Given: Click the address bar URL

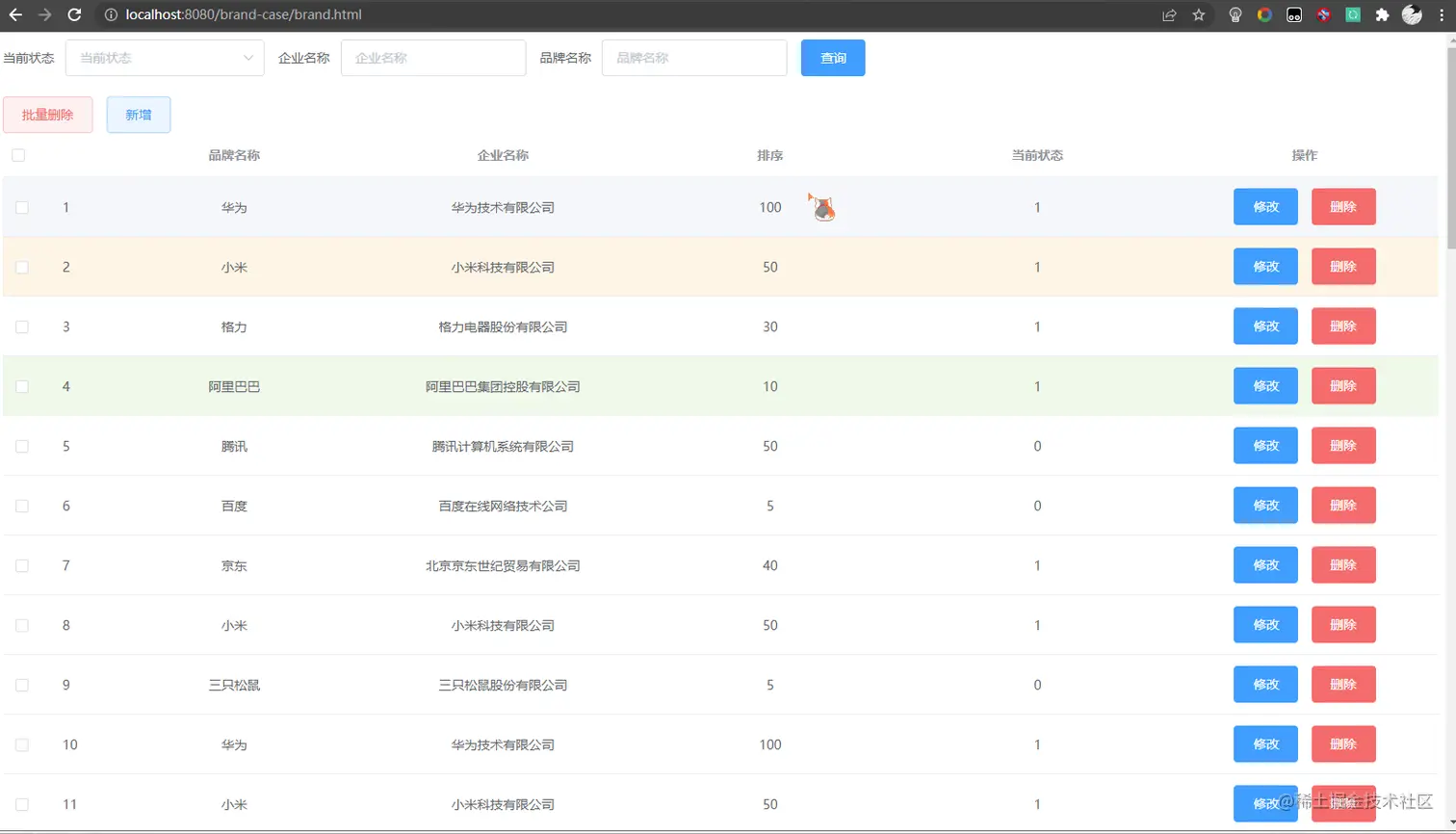Looking at the screenshot, I should (x=244, y=14).
